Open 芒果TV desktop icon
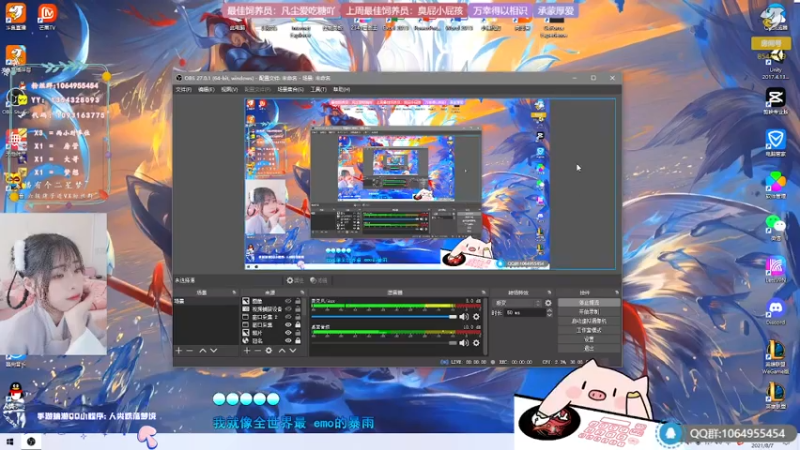Screen dimensions: 800x450 coord(47,16)
